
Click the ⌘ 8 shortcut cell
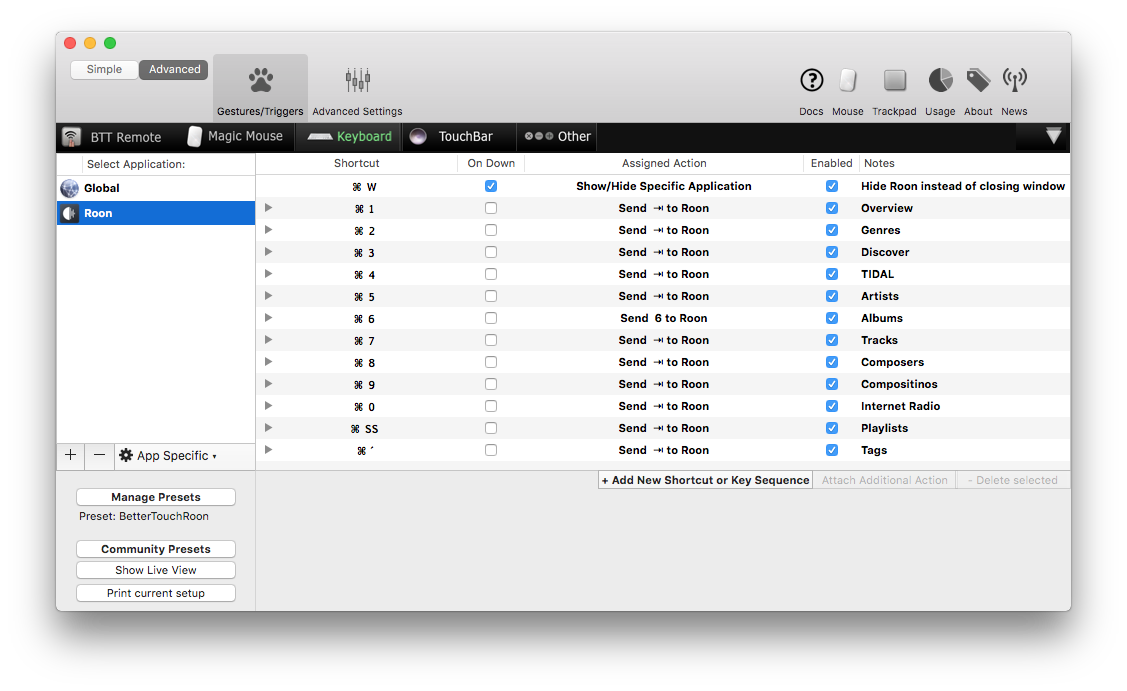click(364, 363)
